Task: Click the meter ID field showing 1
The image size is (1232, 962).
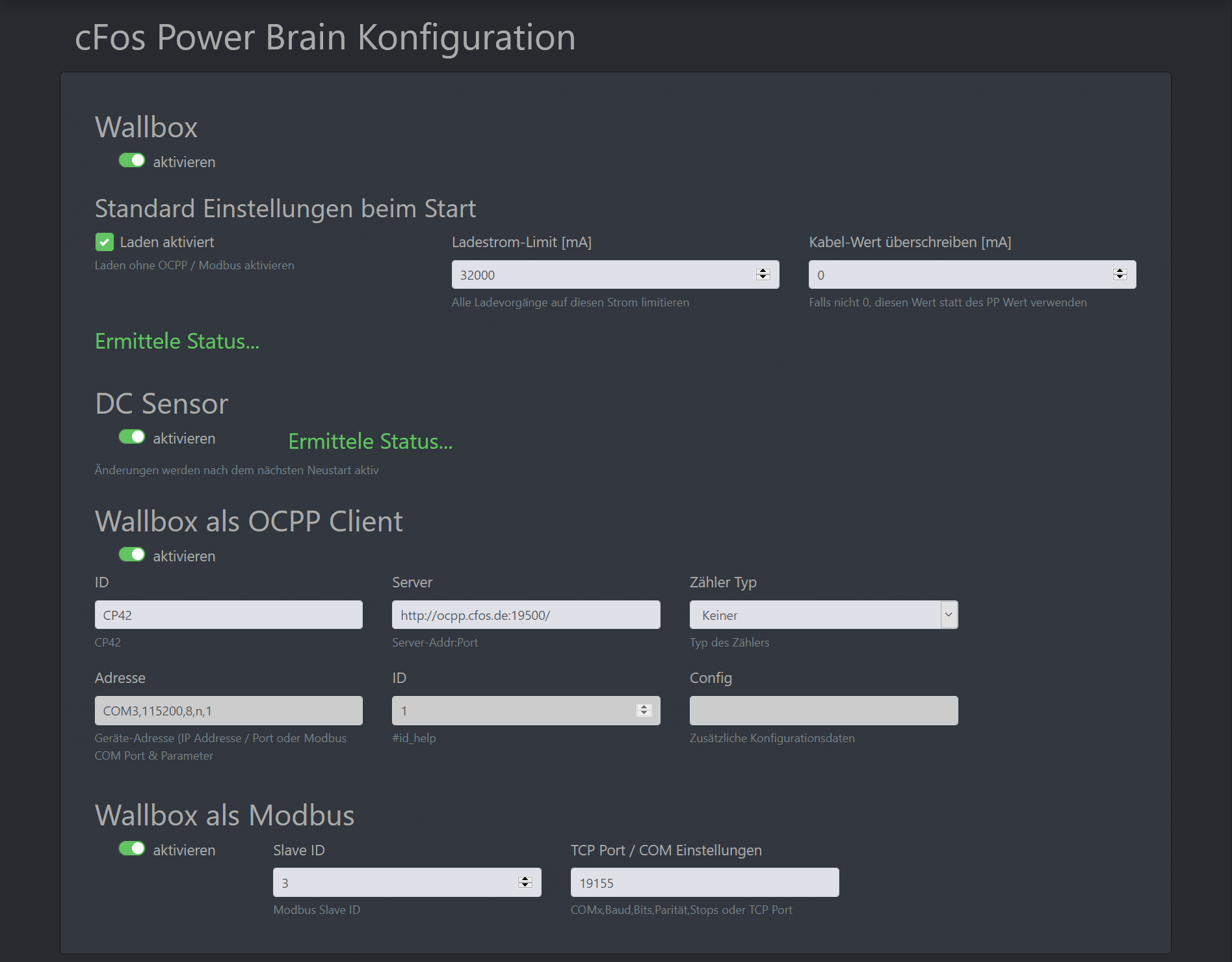Action: [x=526, y=710]
